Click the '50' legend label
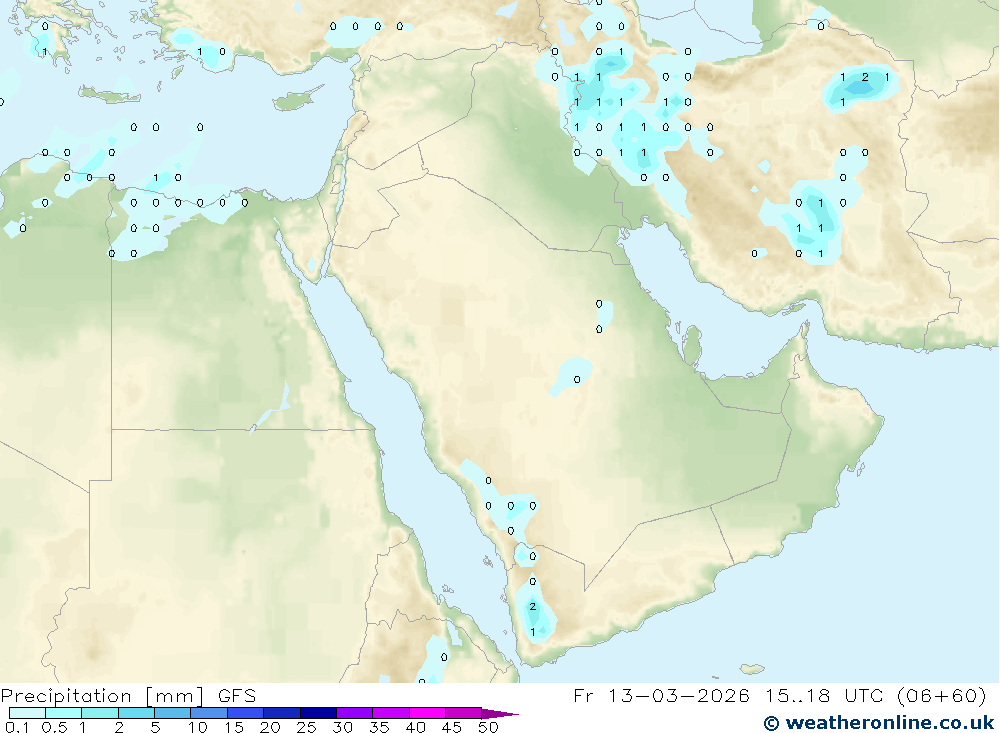Image resolution: width=1000 pixels, height=733 pixels. 488,727
